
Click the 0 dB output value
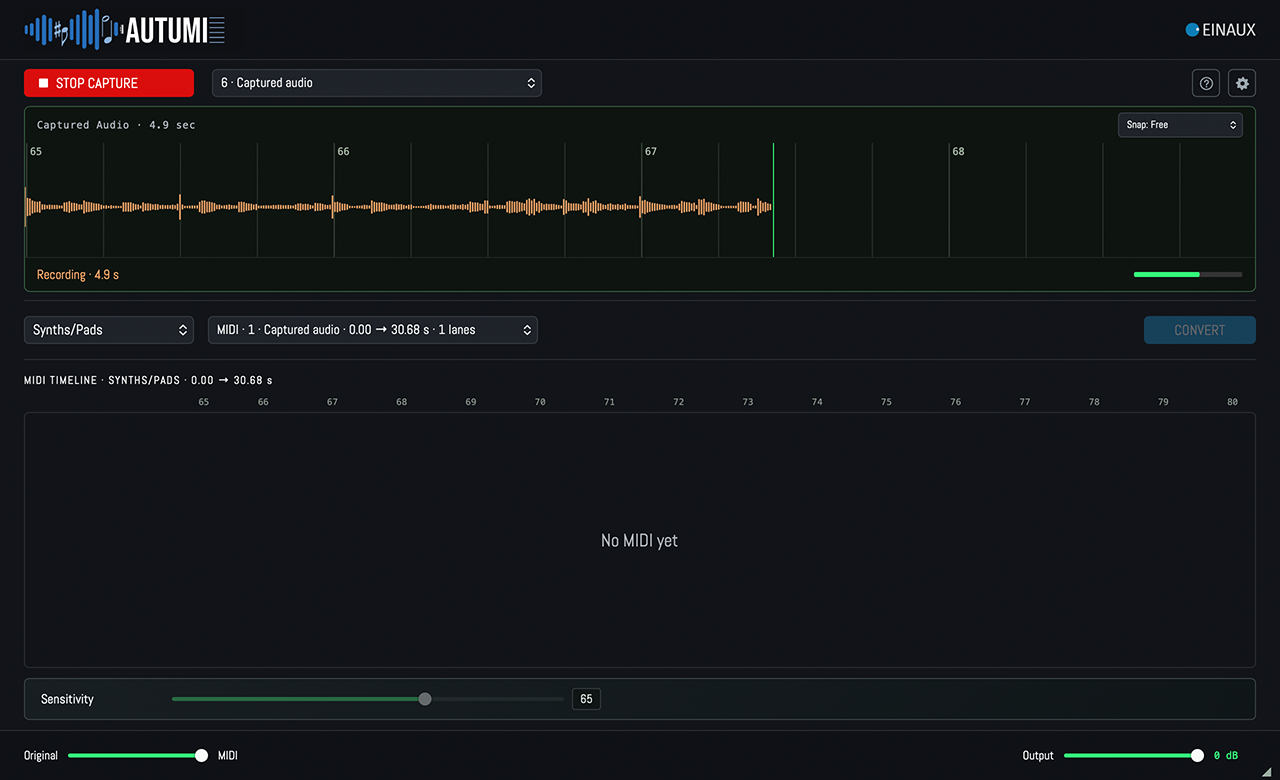pos(1226,756)
